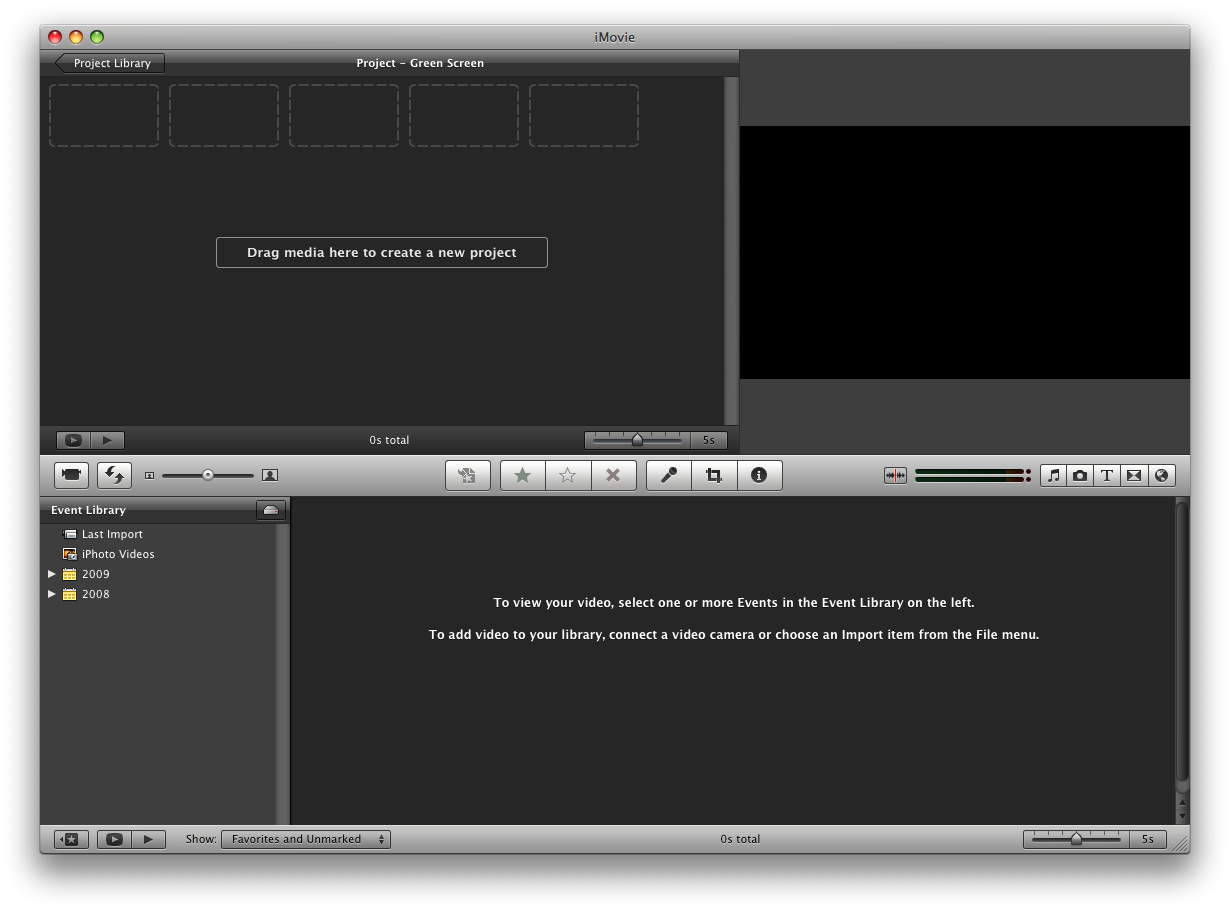Screen dimensions: 1230x909
Task: Click the first empty clip placeholder
Action: coord(104,115)
